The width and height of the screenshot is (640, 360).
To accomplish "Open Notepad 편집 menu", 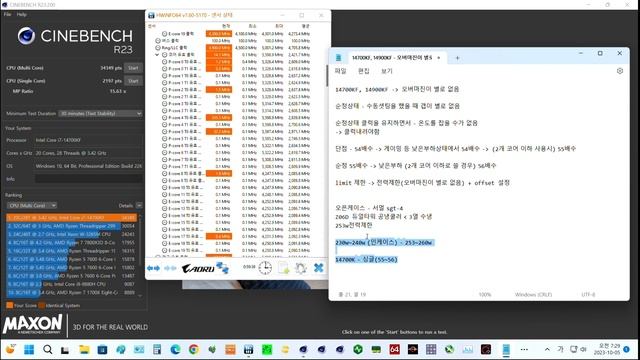I will tap(364, 71).
